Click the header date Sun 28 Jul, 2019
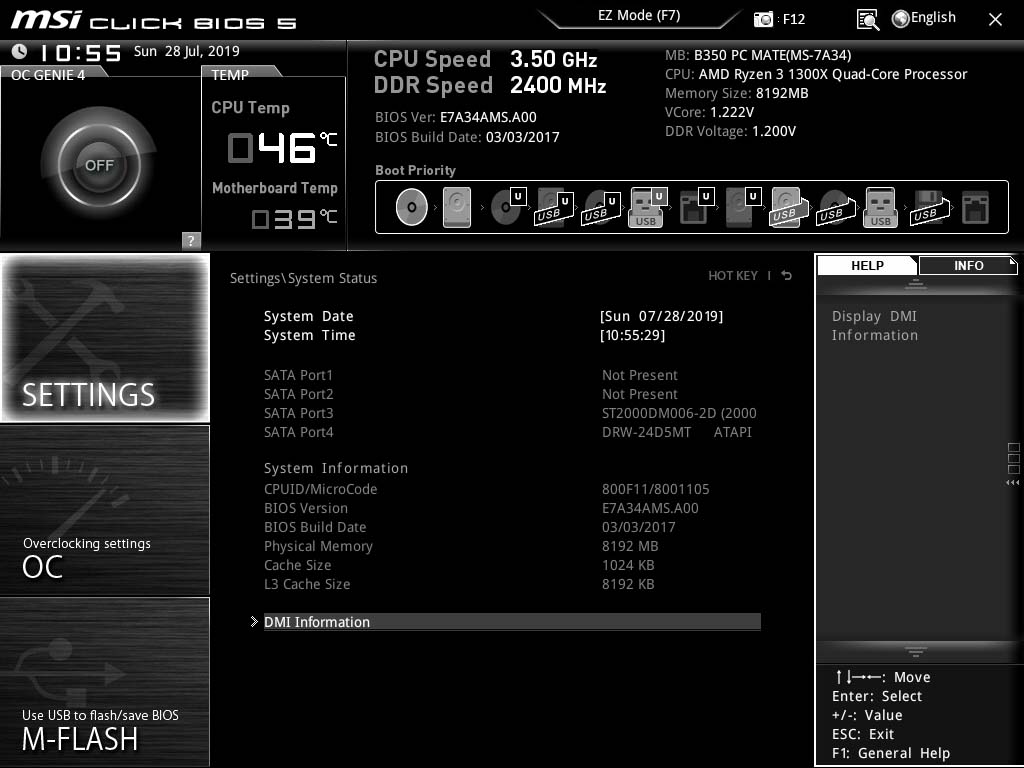The image size is (1024, 768). point(187,51)
